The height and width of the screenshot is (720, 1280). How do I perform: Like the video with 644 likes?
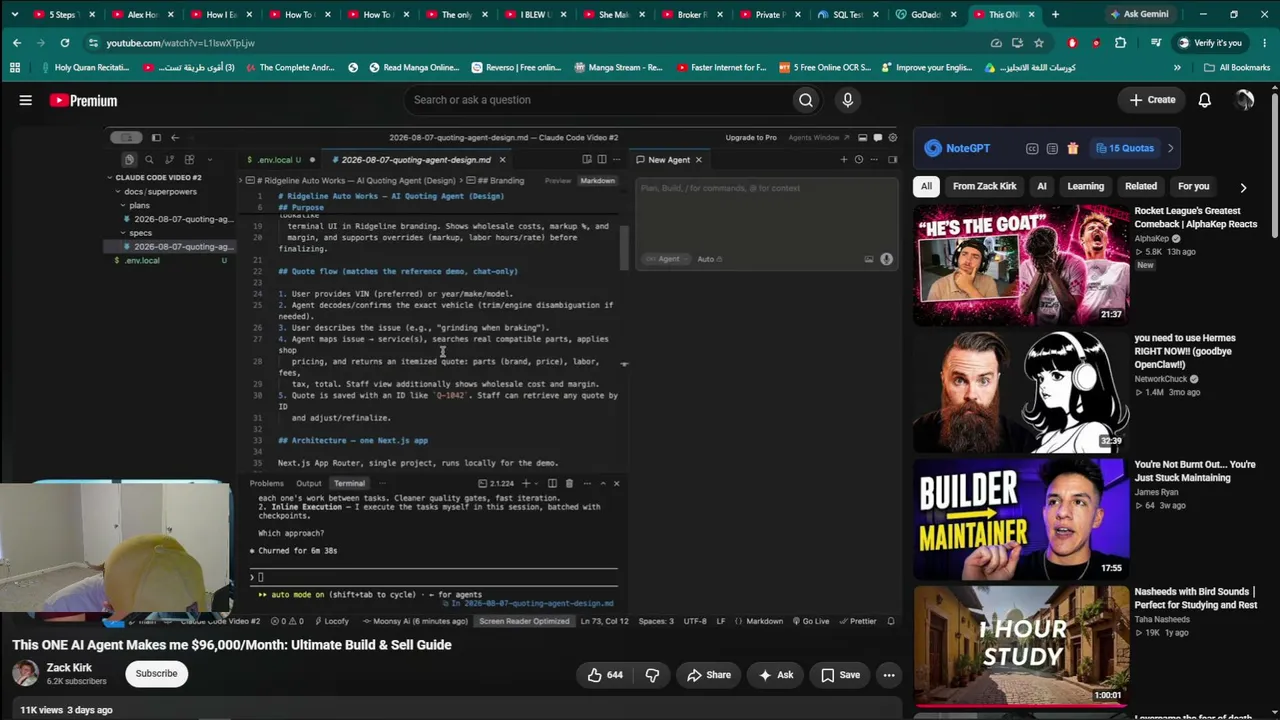(604, 675)
